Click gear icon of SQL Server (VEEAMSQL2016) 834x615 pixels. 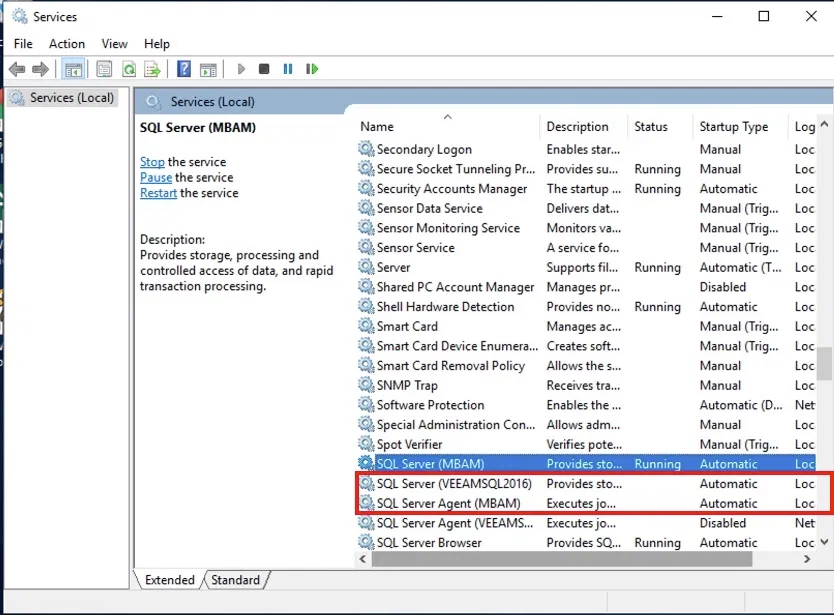point(366,484)
